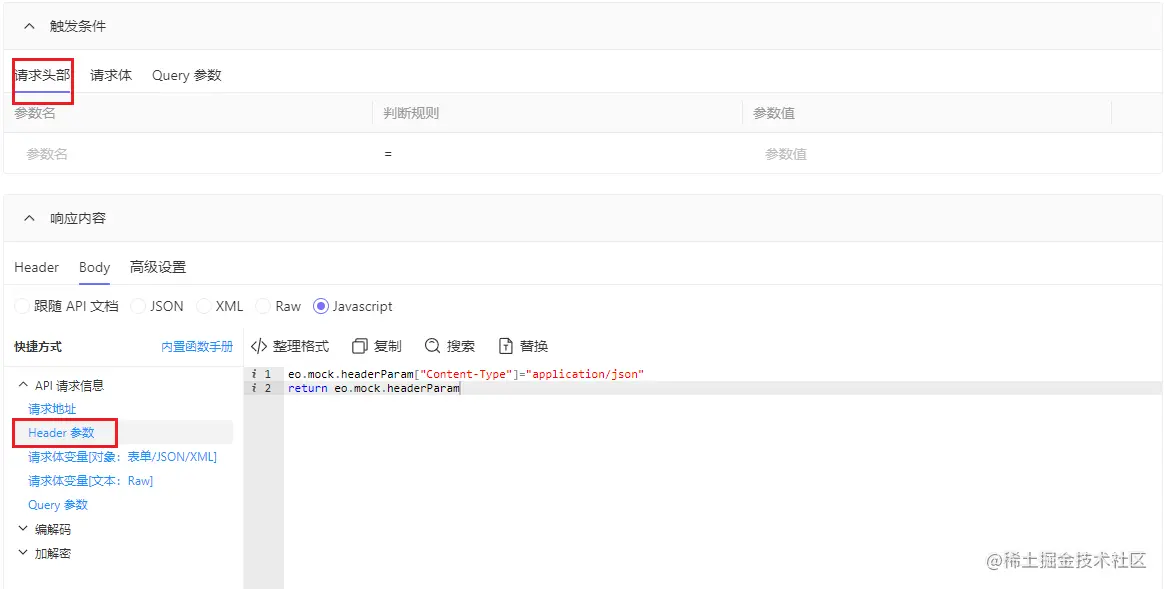The image size is (1165, 589).
Task: Expand the 编解码 group
Action: 22,529
